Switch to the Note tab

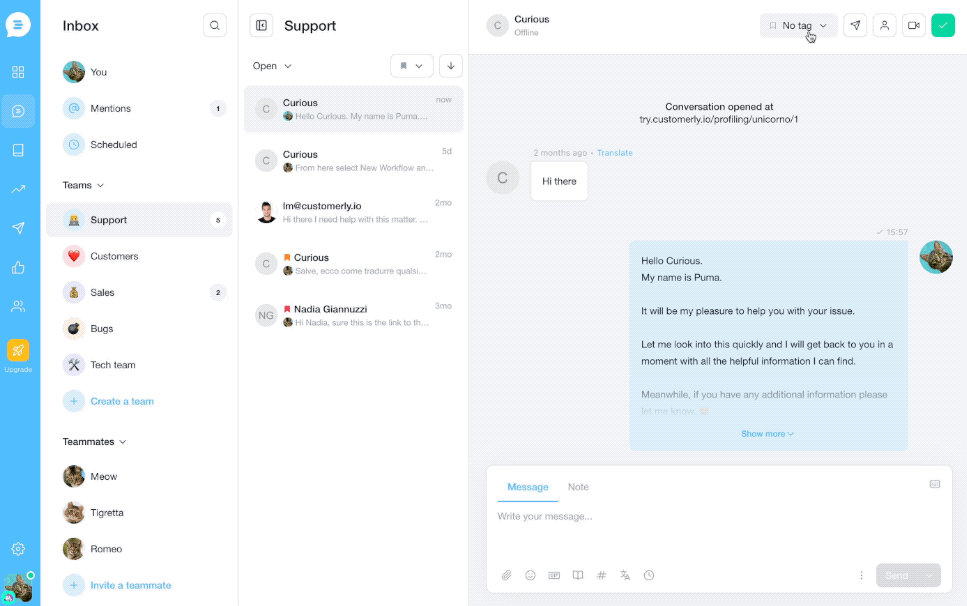(x=578, y=487)
